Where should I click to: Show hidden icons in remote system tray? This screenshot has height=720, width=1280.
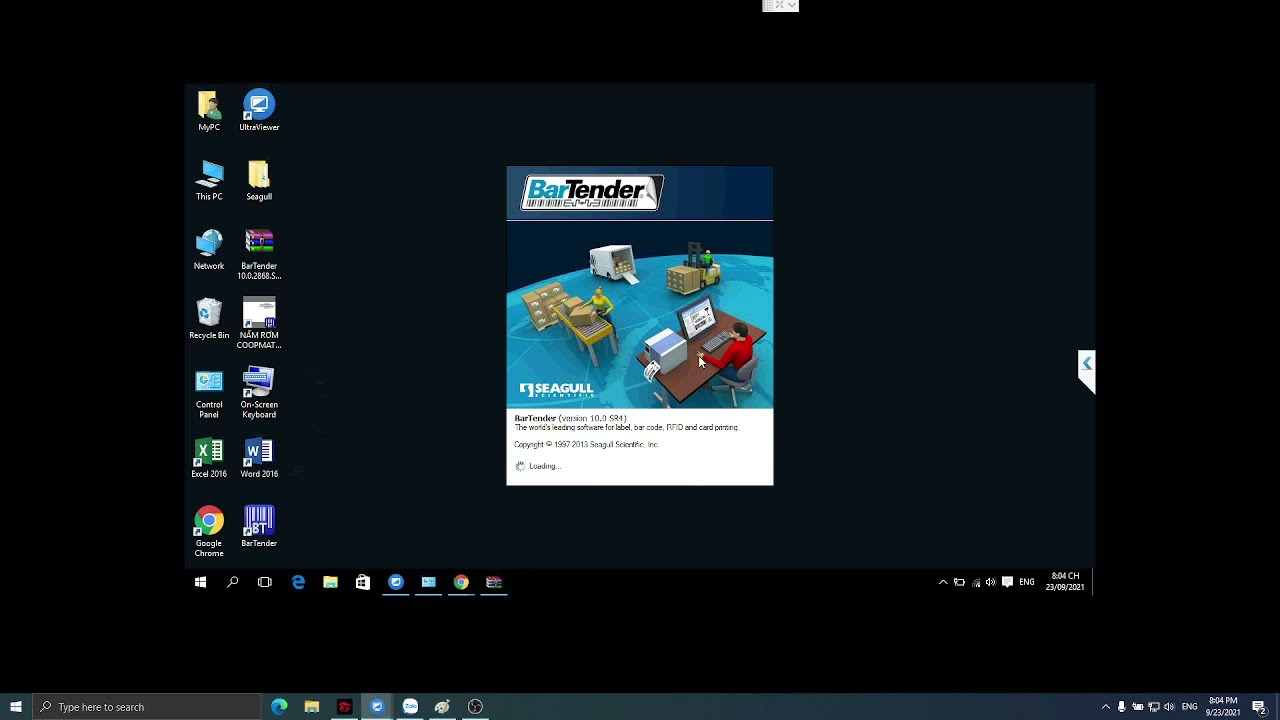[x=943, y=582]
